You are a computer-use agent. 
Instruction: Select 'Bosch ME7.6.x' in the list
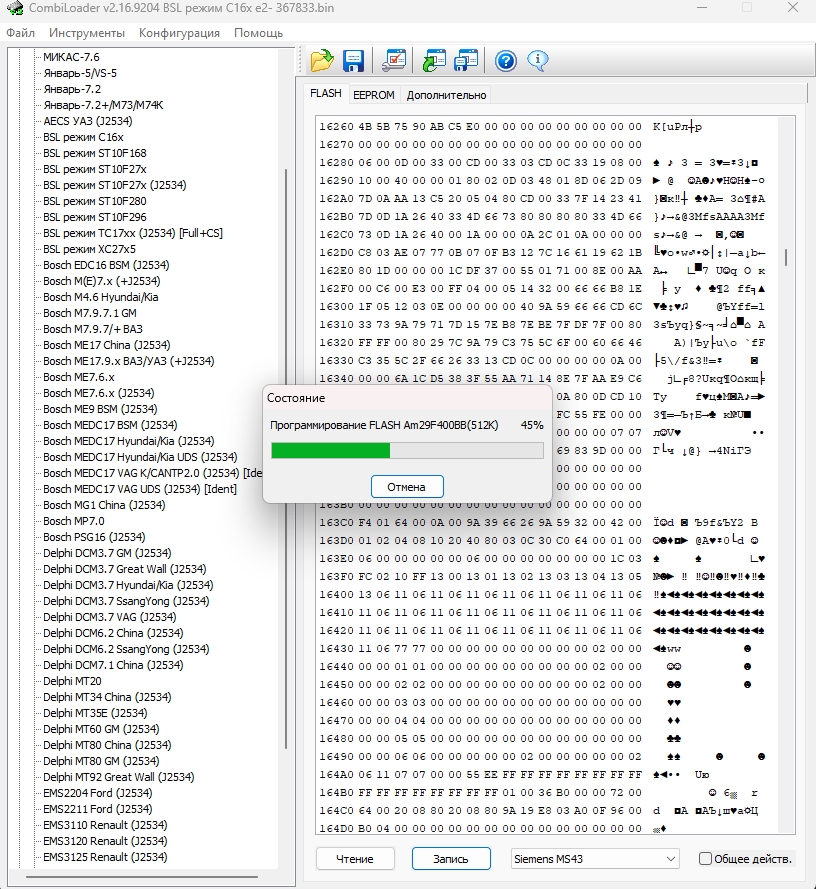click(x=79, y=377)
